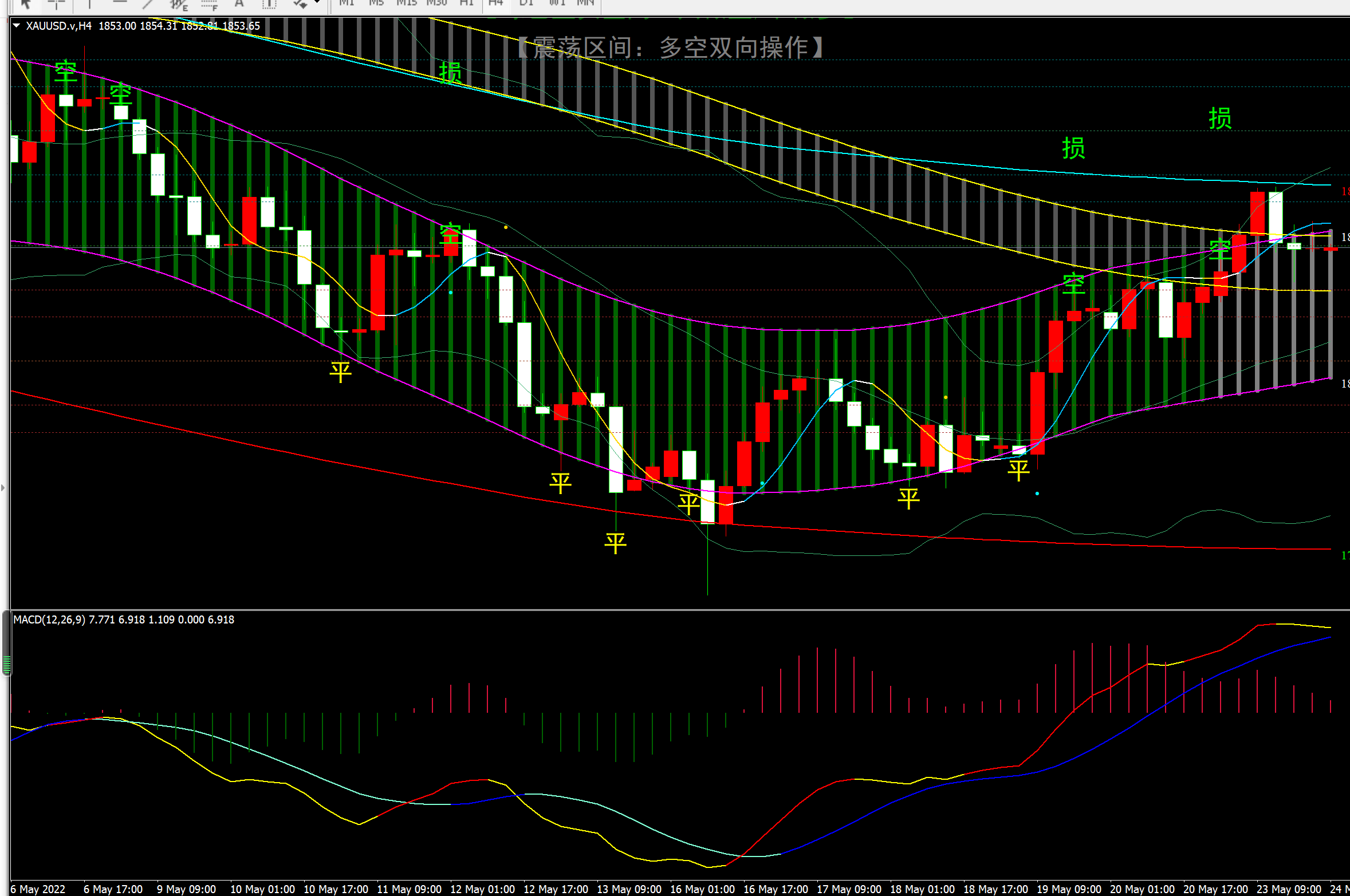This screenshot has width=1350, height=896.
Task: Activate the crosshair tool
Action: tap(56, 3)
